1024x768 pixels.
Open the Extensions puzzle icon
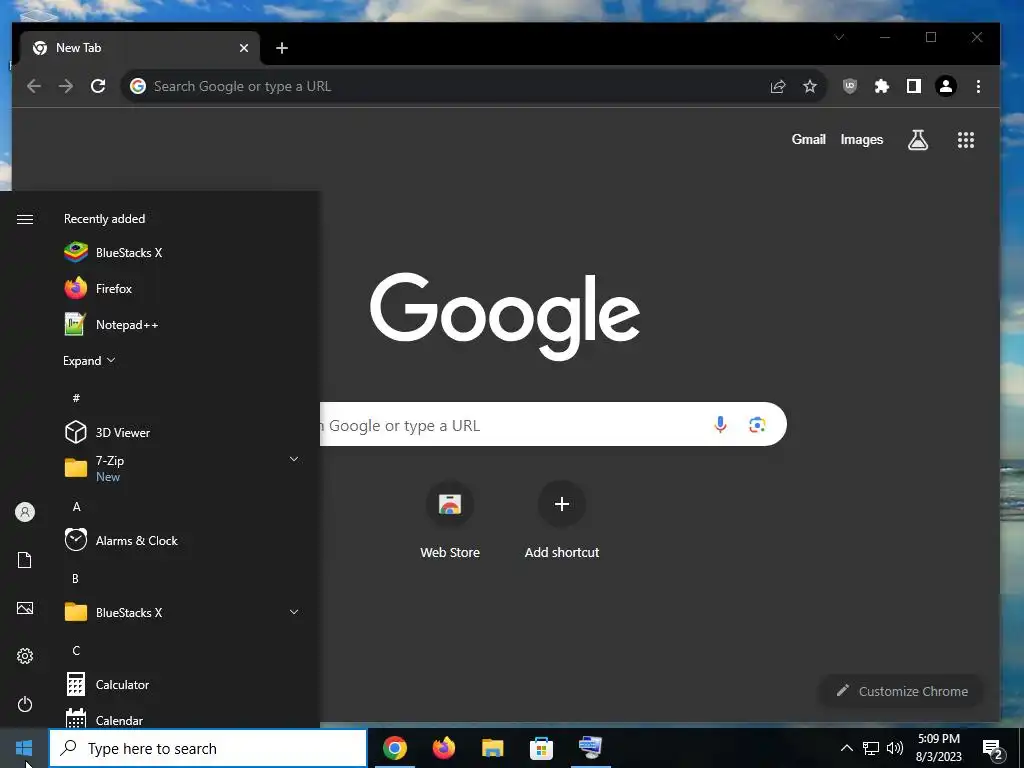pos(882,86)
